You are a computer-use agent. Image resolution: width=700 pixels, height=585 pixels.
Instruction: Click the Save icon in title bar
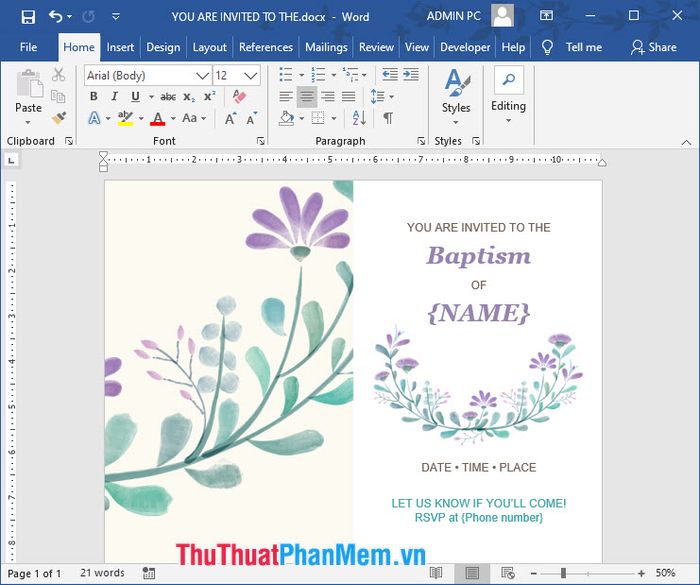coord(28,16)
